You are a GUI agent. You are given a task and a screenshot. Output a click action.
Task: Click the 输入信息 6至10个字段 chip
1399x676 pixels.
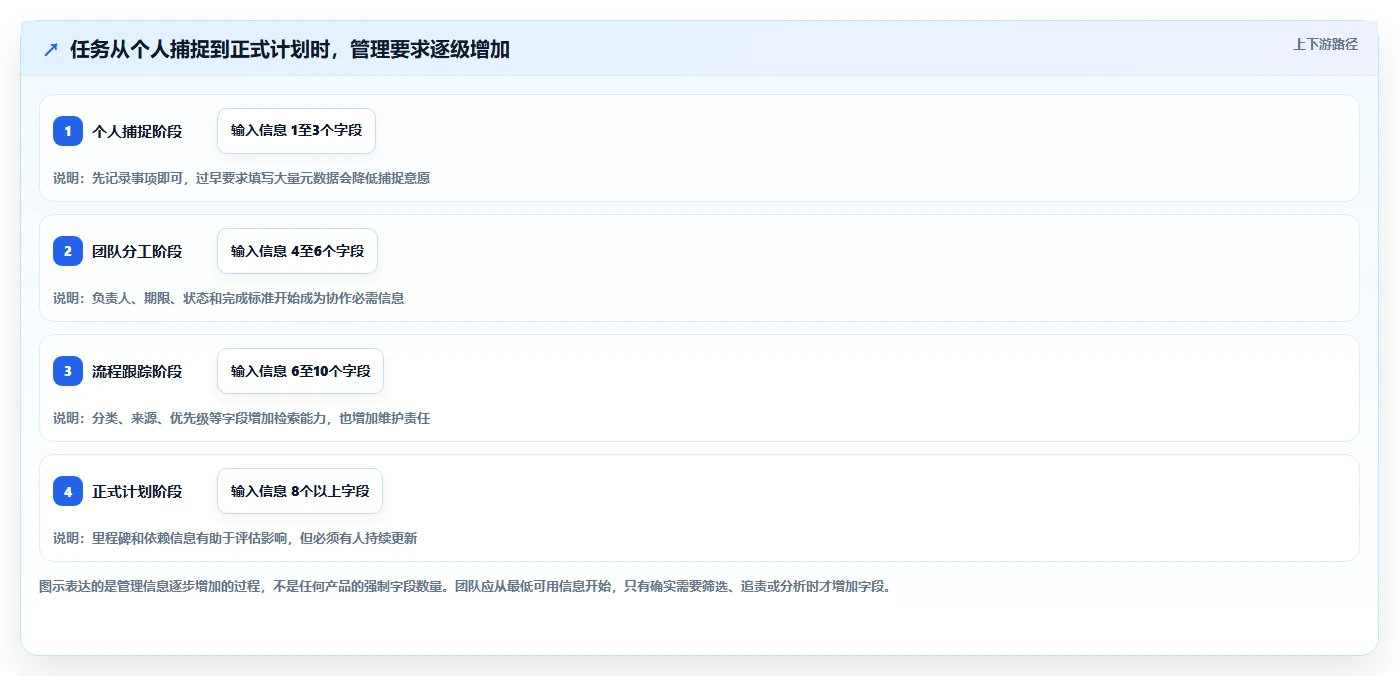300,371
